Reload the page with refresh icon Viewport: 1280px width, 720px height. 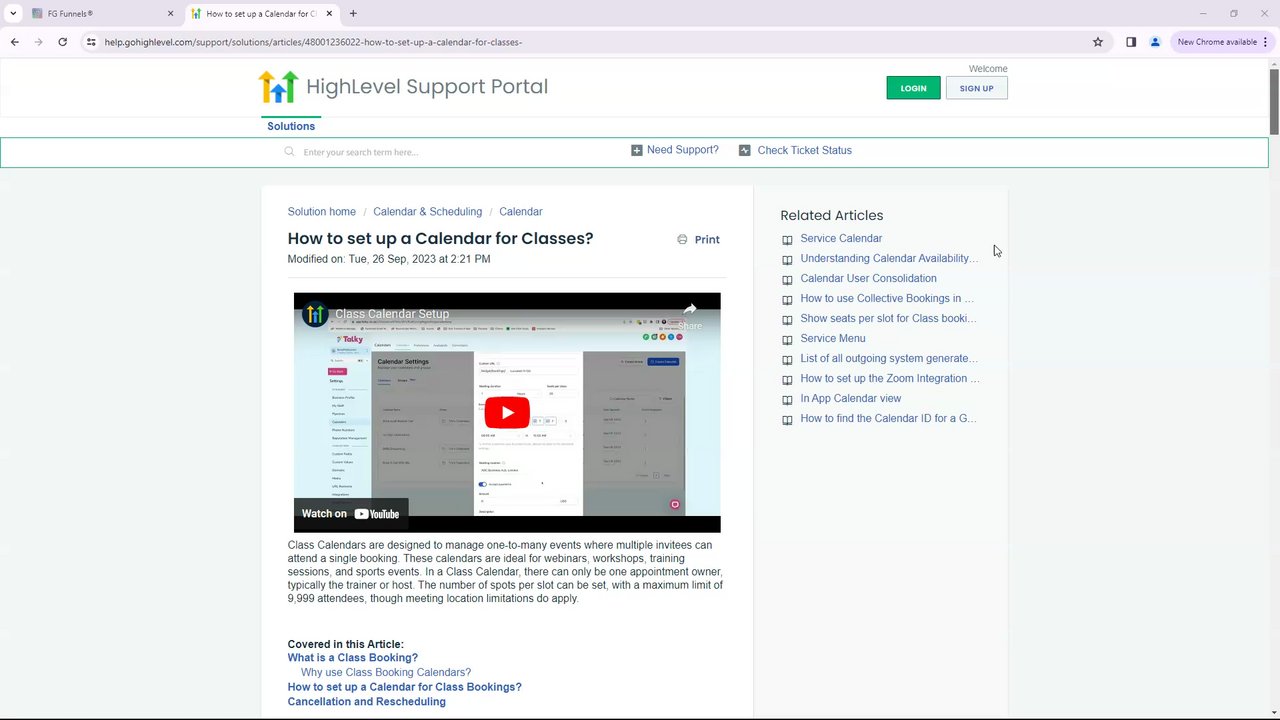62,42
